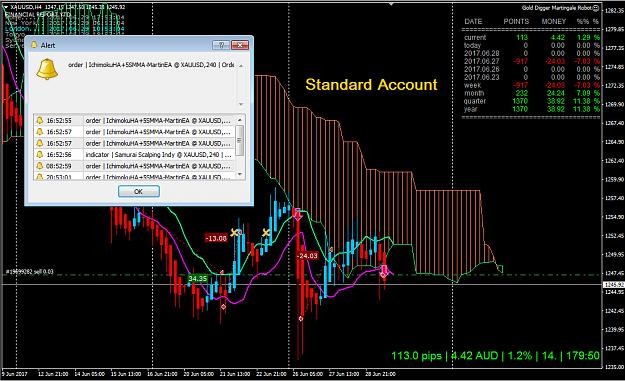Image resolution: width=625 pixels, height=381 pixels.
Task: Click the pink sell arrow on the latest candle
Action: click(x=383, y=271)
